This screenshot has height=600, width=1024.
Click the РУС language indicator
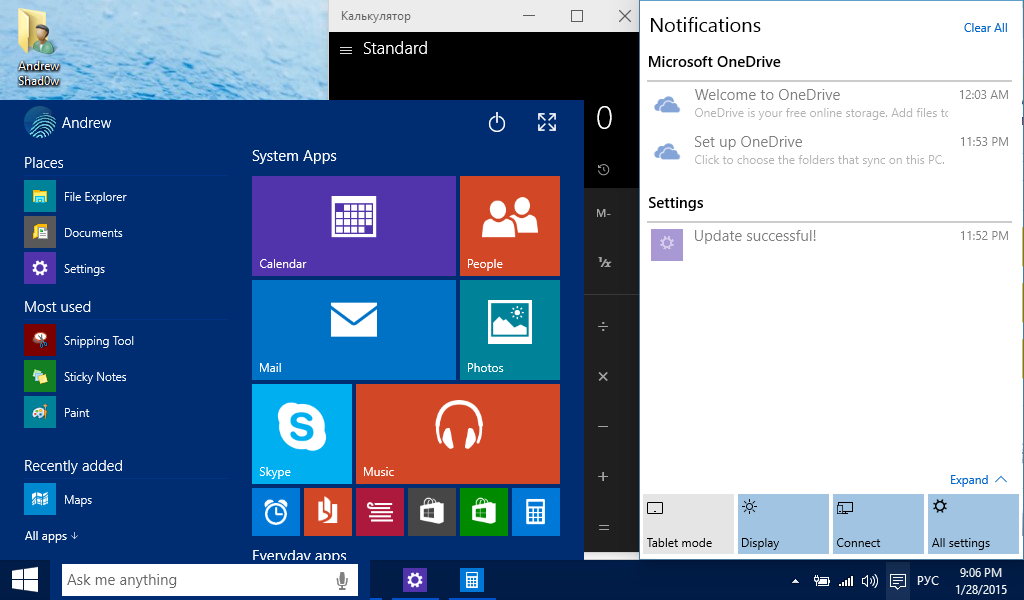pyautogui.click(x=927, y=580)
